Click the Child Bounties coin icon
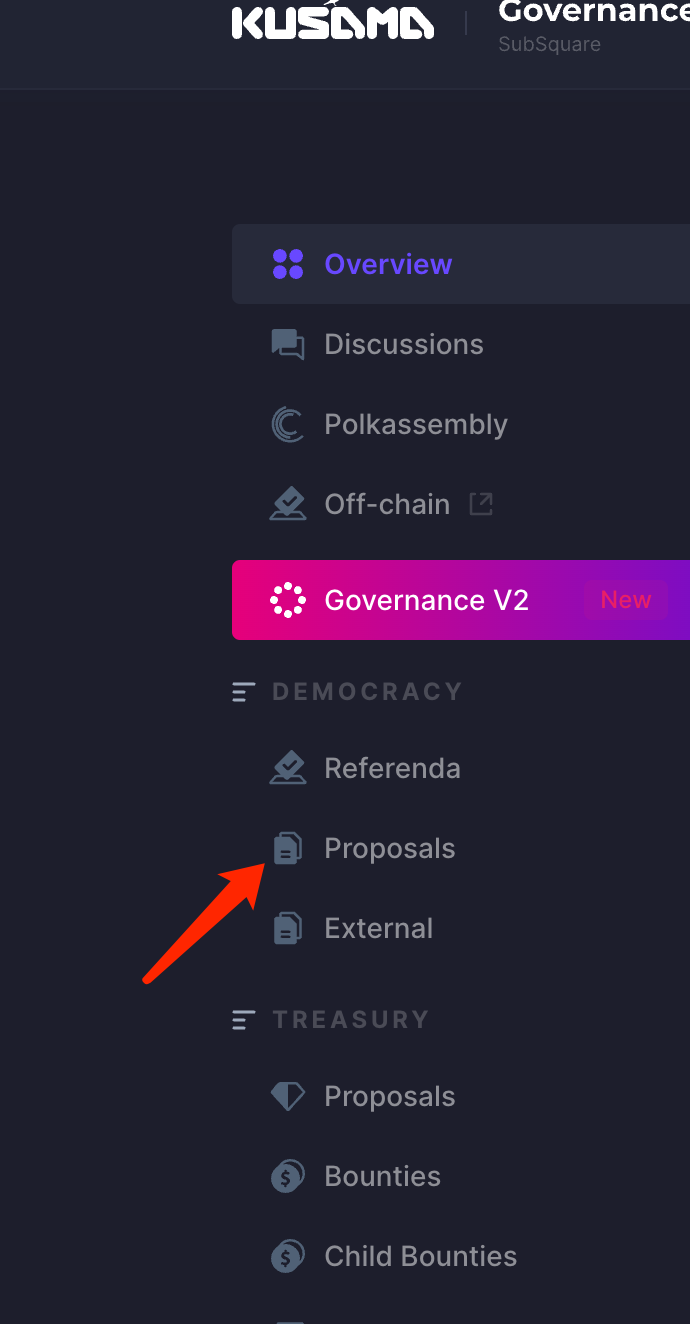 point(288,1256)
